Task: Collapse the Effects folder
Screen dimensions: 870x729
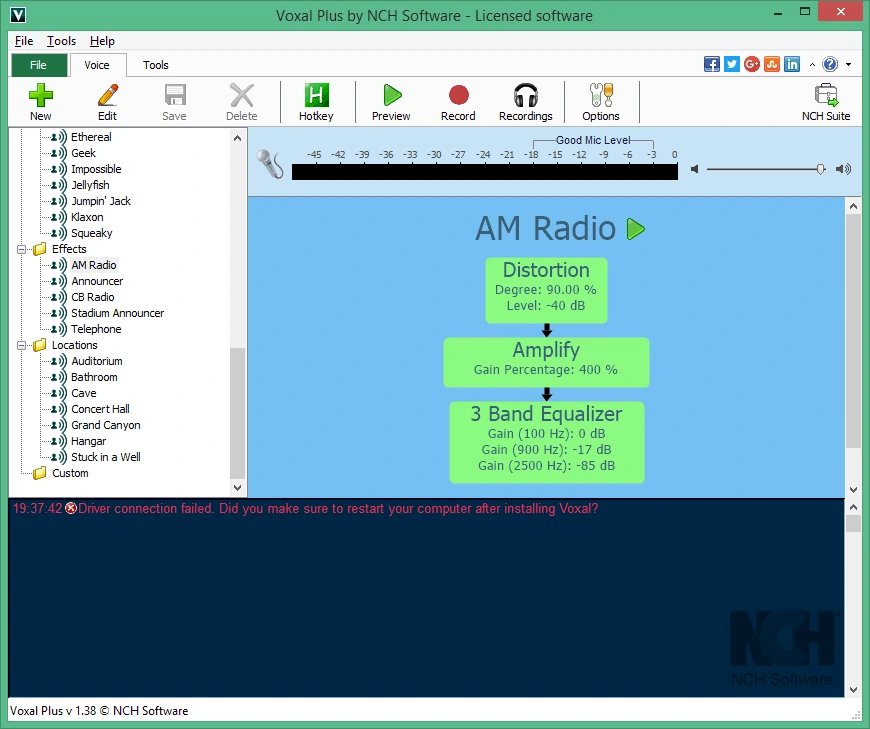Action: 21,250
